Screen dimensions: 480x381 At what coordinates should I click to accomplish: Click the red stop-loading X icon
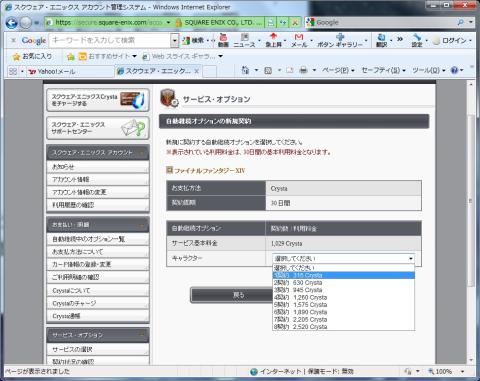(295, 22)
